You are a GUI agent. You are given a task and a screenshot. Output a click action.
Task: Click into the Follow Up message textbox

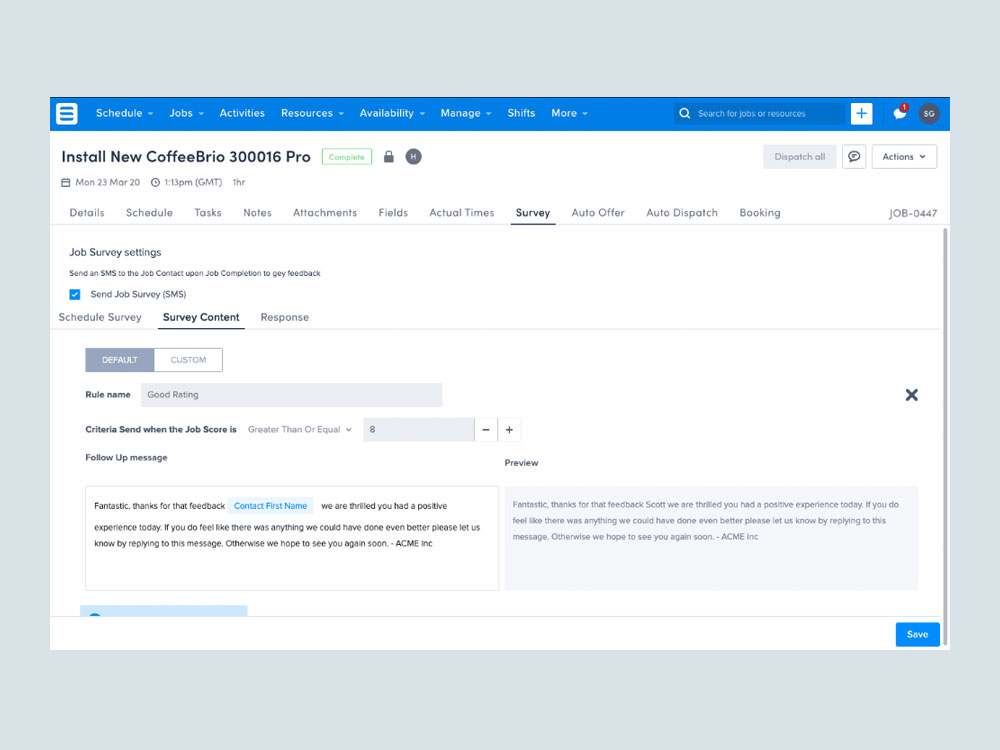tap(292, 538)
